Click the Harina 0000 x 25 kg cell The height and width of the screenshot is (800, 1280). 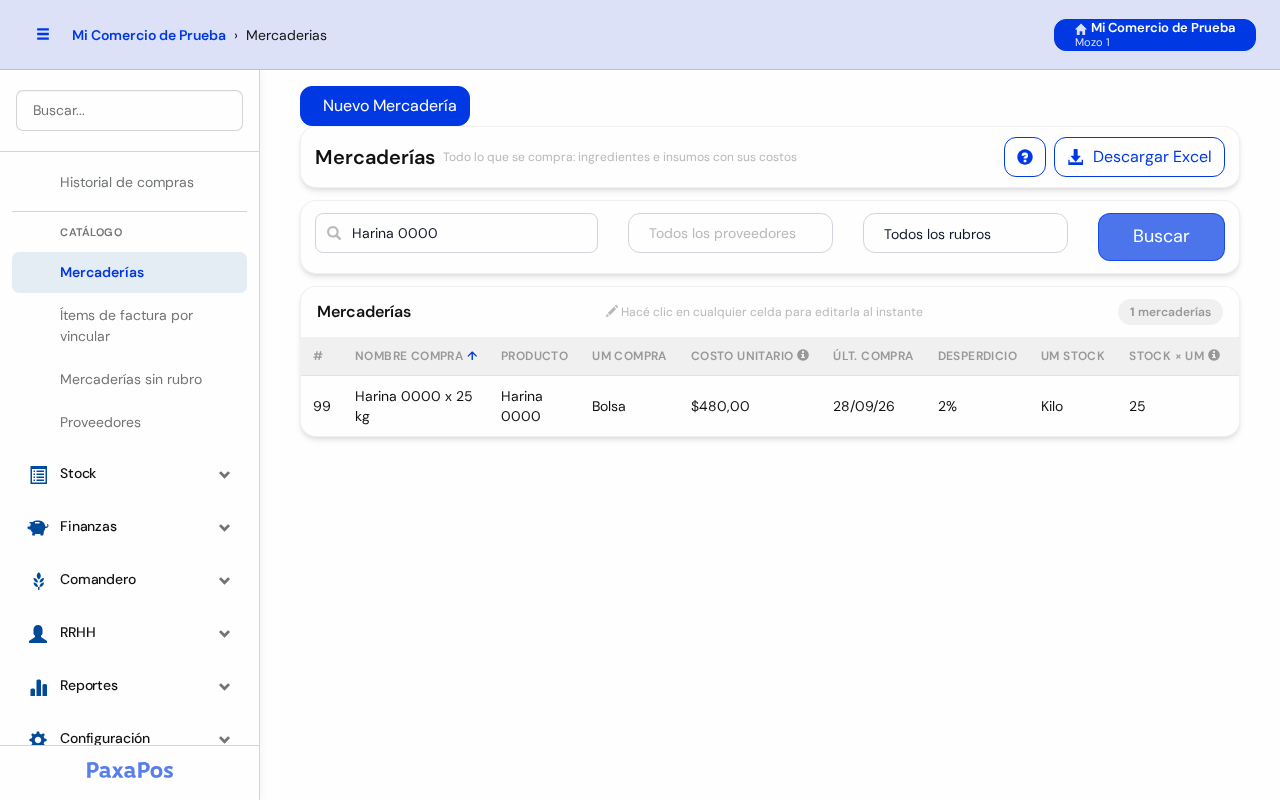pyautogui.click(x=416, y=406)
